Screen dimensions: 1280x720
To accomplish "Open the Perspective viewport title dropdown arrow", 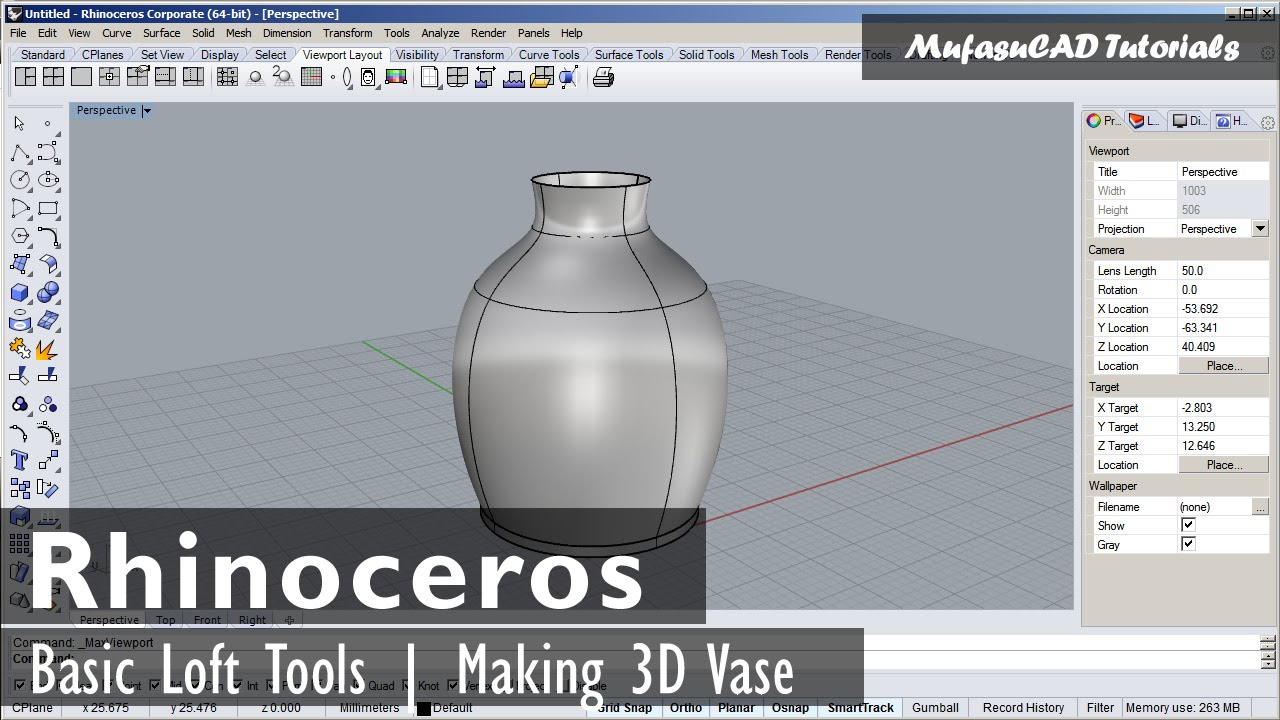I will (x=146, y=111).
